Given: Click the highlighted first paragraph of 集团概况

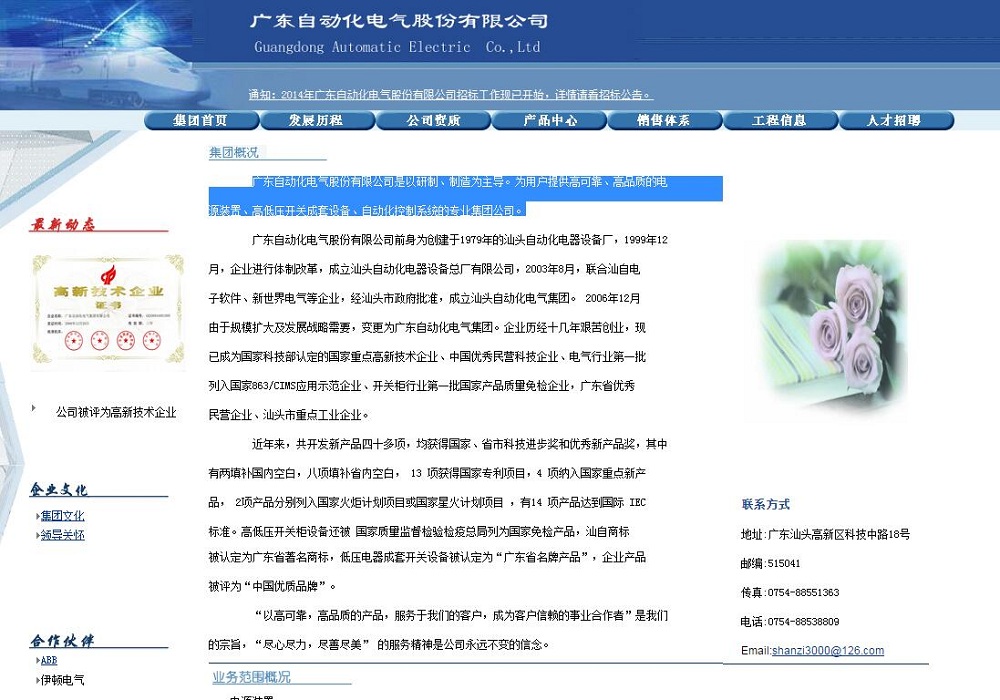Looking at the screenshot, I should click(466, 196).
